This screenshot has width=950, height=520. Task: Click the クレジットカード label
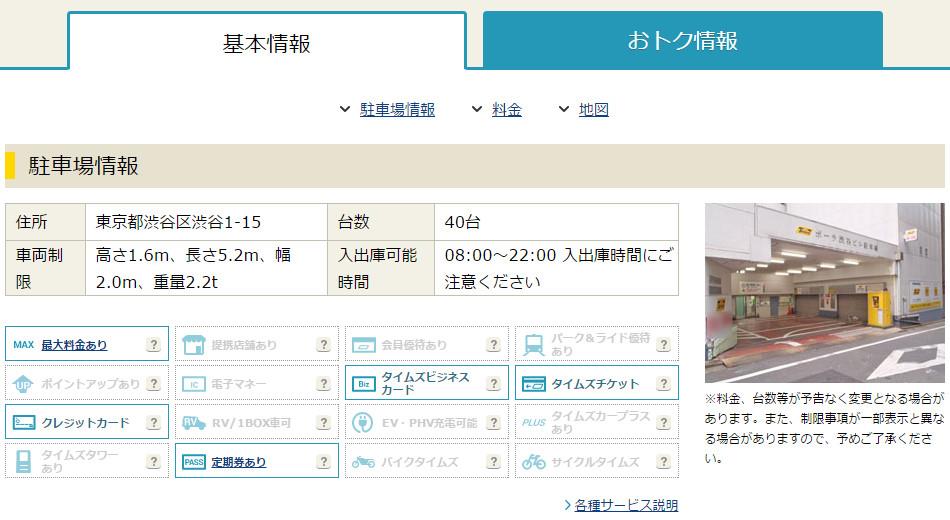tap(85, 422)
